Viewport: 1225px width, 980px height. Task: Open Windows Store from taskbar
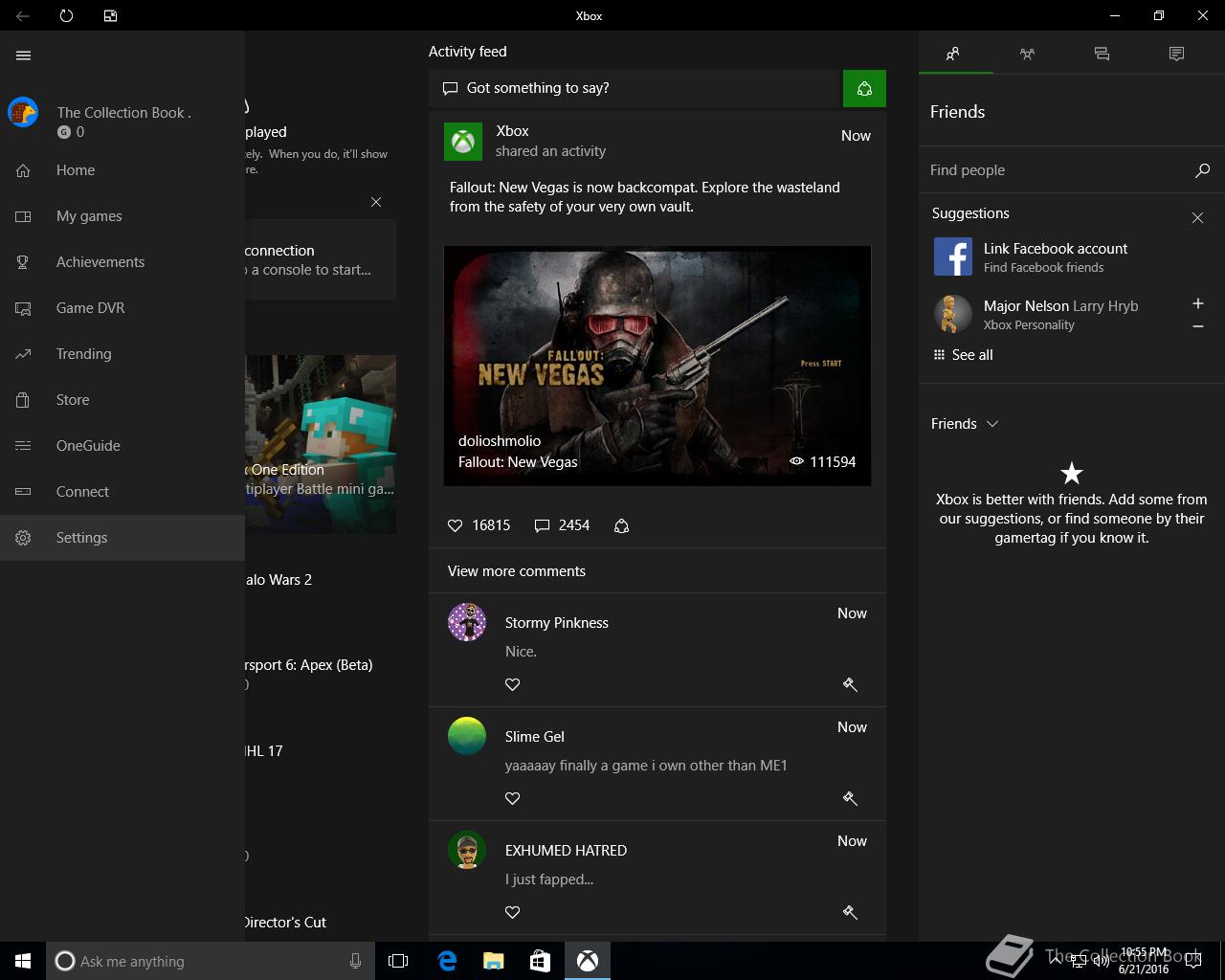point(540,961)
